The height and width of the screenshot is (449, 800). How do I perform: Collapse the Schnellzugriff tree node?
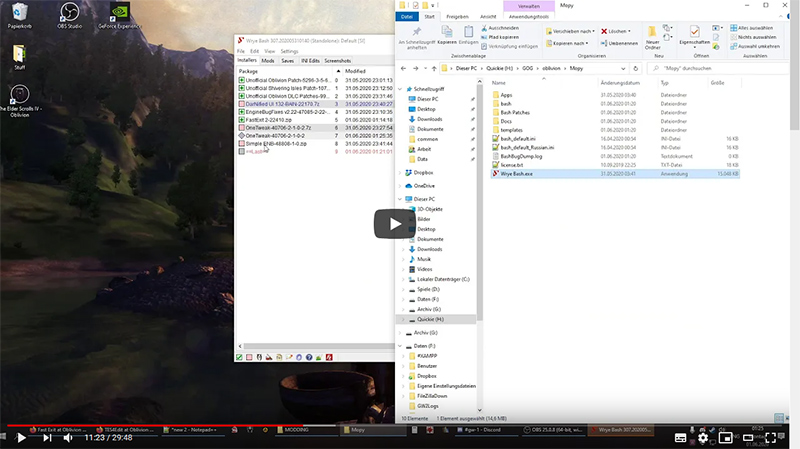point(400,89)
